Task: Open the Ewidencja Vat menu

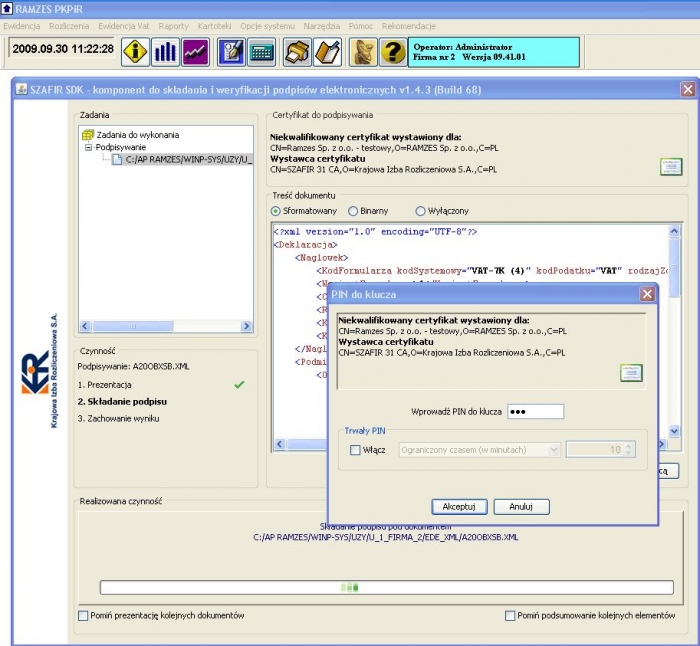Action: [124, 26]
